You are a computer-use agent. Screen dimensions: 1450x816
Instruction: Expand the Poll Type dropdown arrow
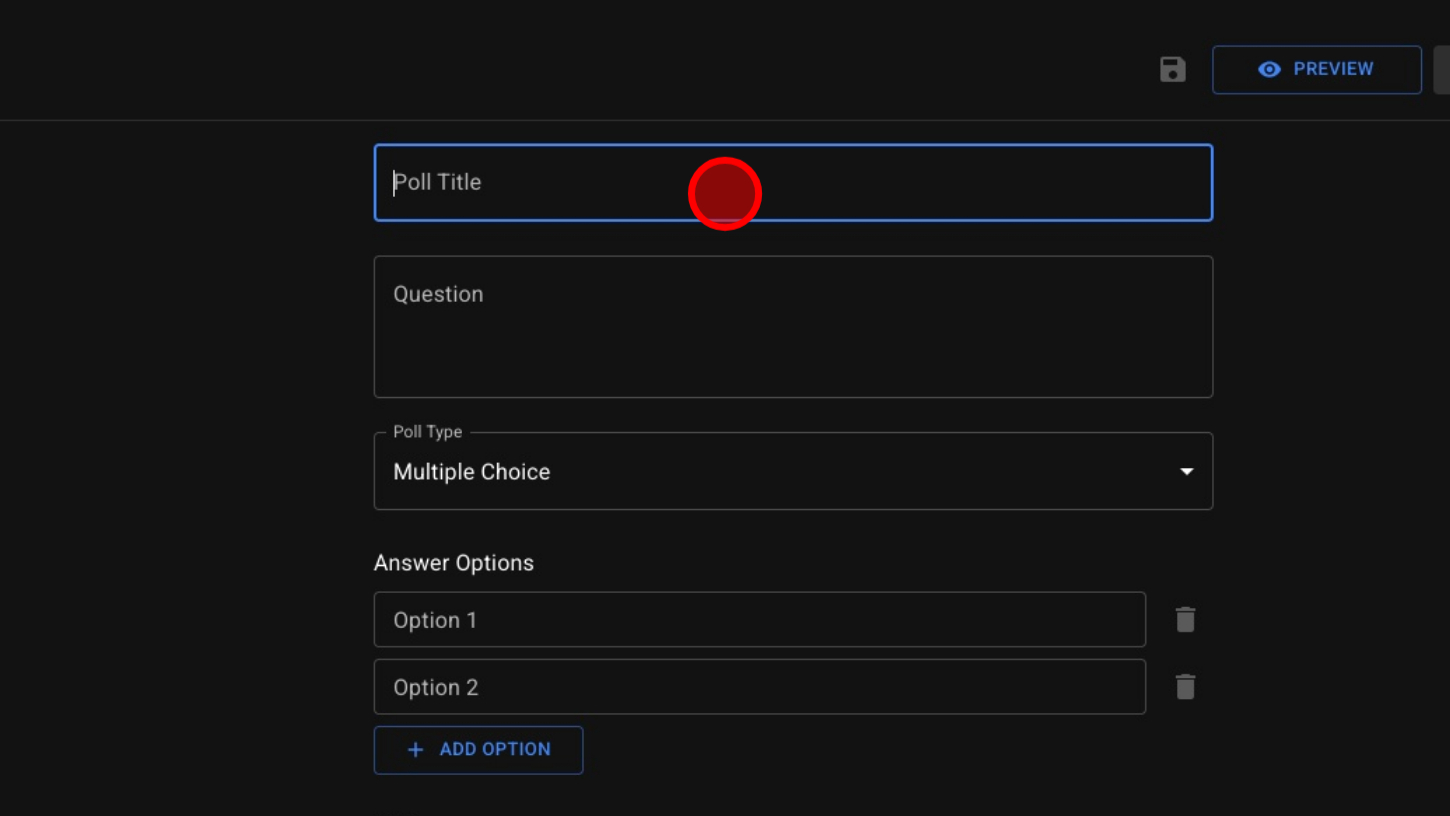pyautogui.click(x=1186, y=472)
